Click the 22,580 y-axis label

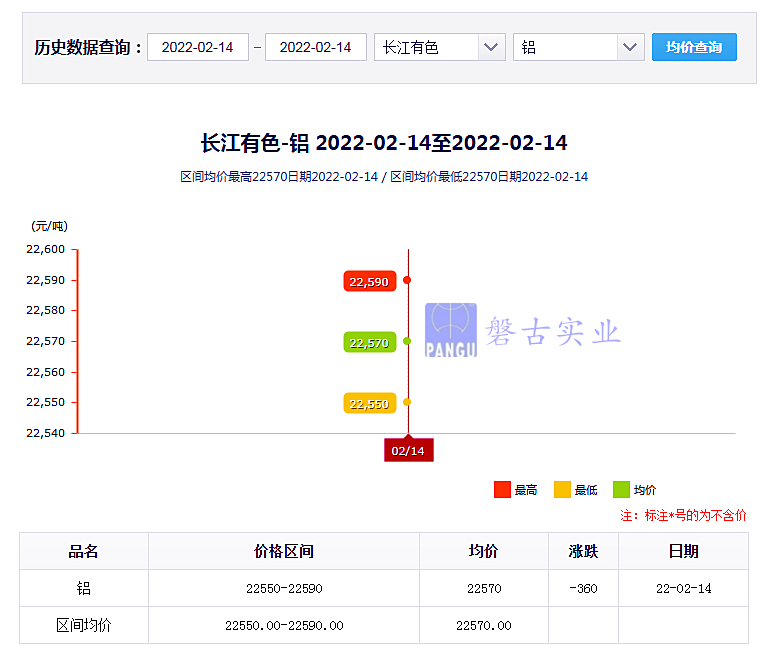click(45, 311)
